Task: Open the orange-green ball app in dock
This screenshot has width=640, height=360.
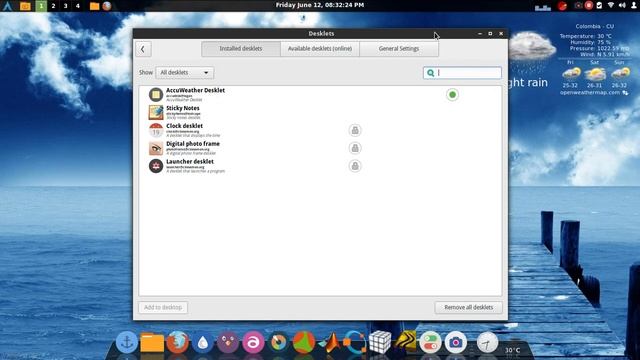Action: (x=303, y=342)
